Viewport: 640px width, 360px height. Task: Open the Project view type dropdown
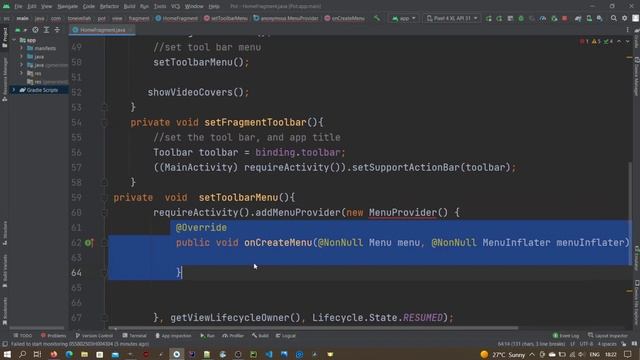[20, 30]
